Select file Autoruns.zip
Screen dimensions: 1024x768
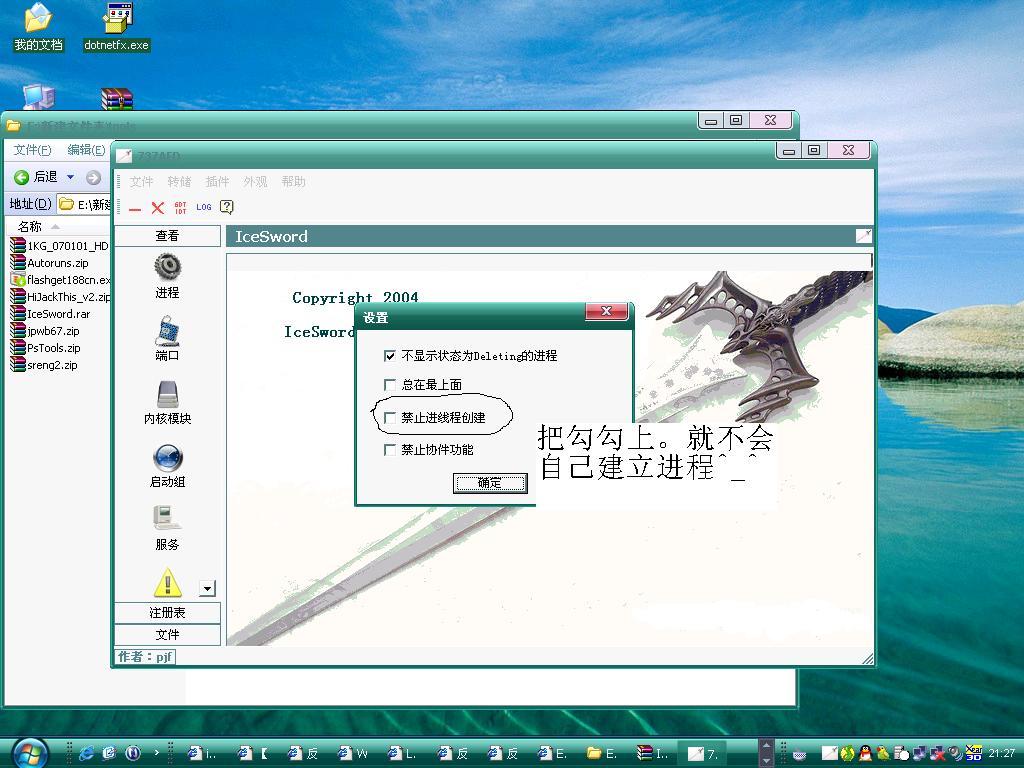point(50,263)
